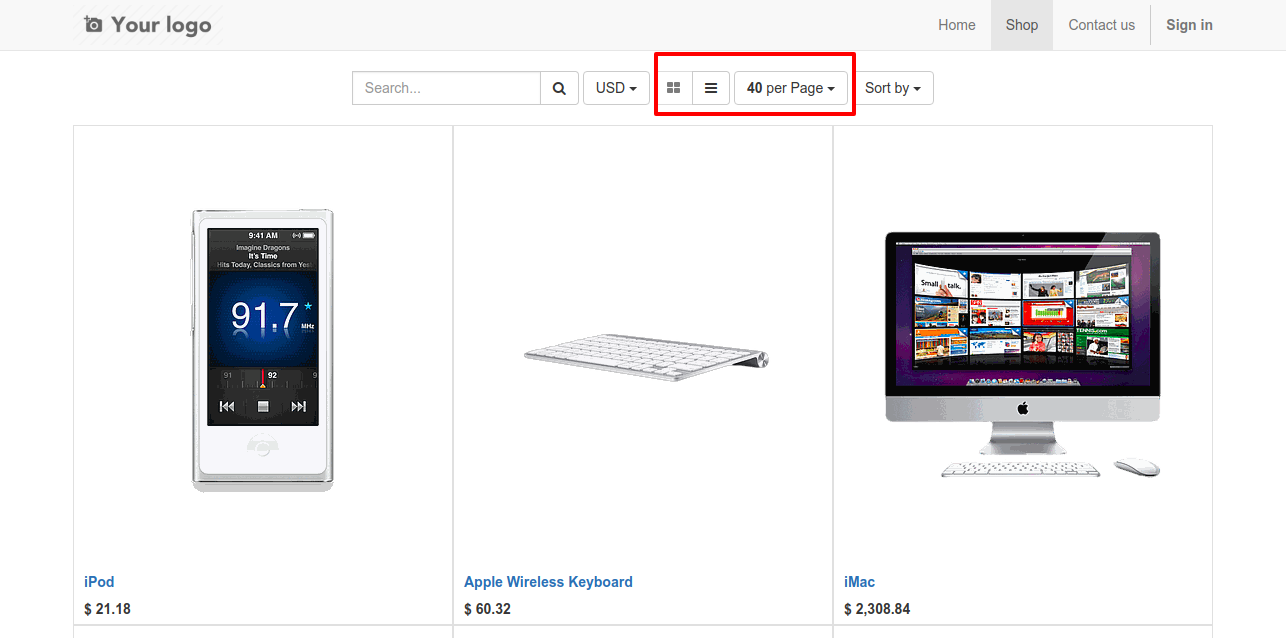This screenshot has height=638, width=1286.
Task: Open the USD currency dropdown
Action: pos(616,88)
